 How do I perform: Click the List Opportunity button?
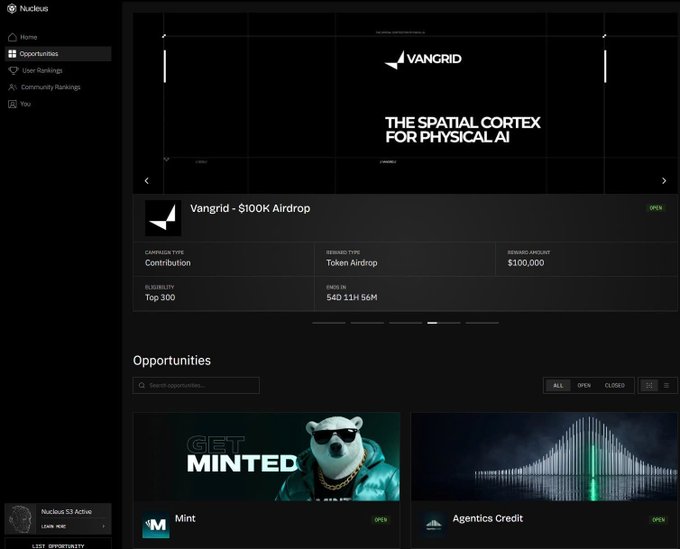pos(58,546)
